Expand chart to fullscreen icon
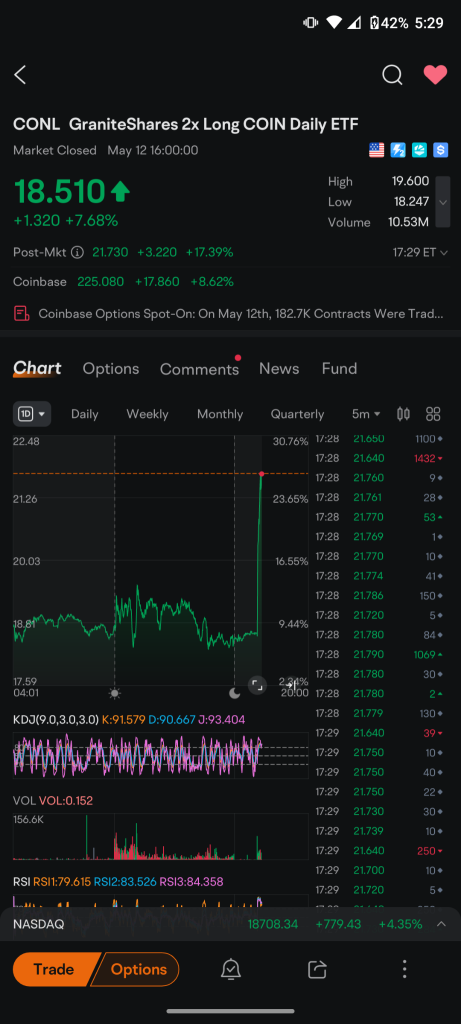The height and width of the screenshot is (1024, 461). click(257, 685)
